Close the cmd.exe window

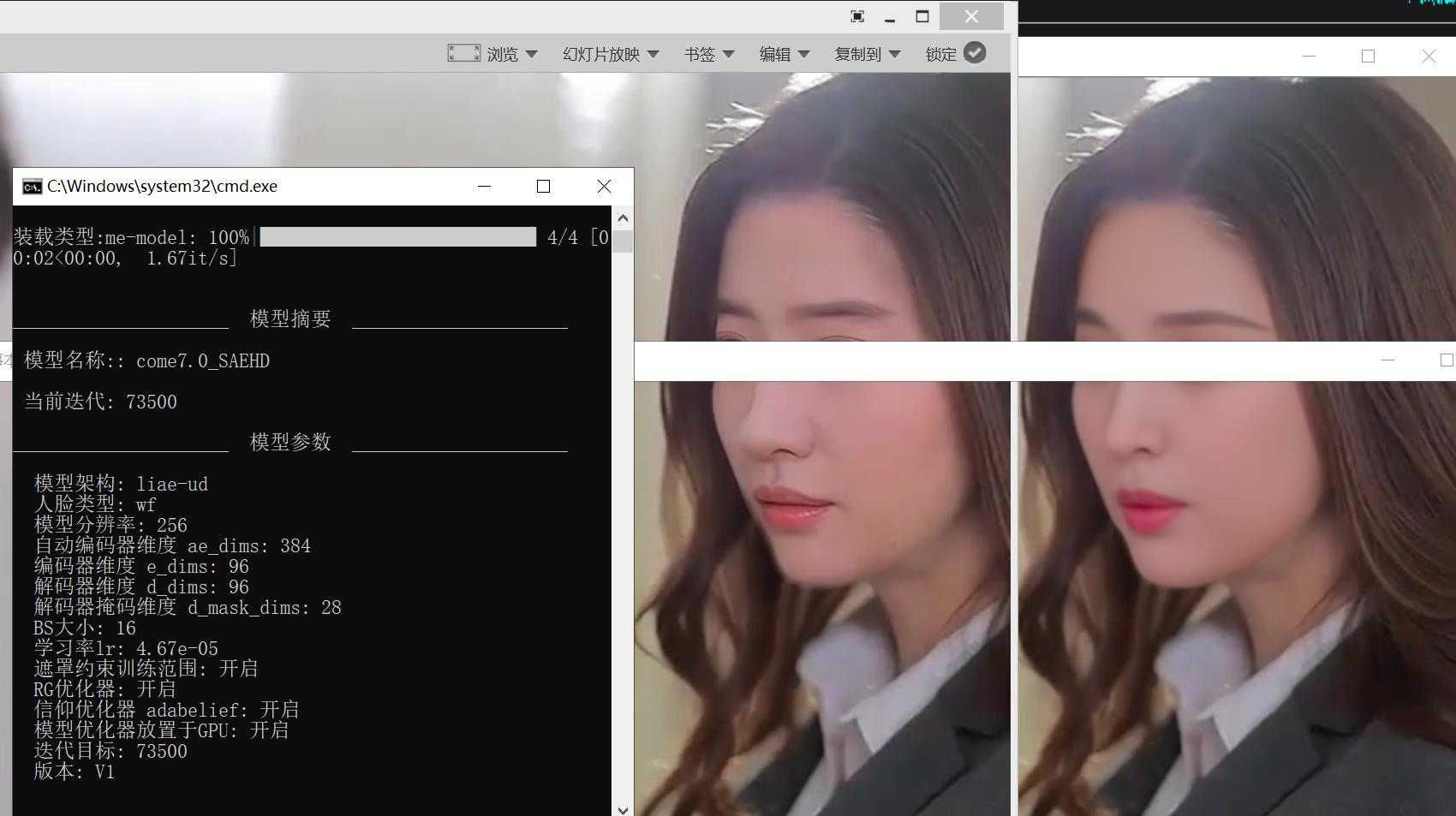tap(604, 186)
